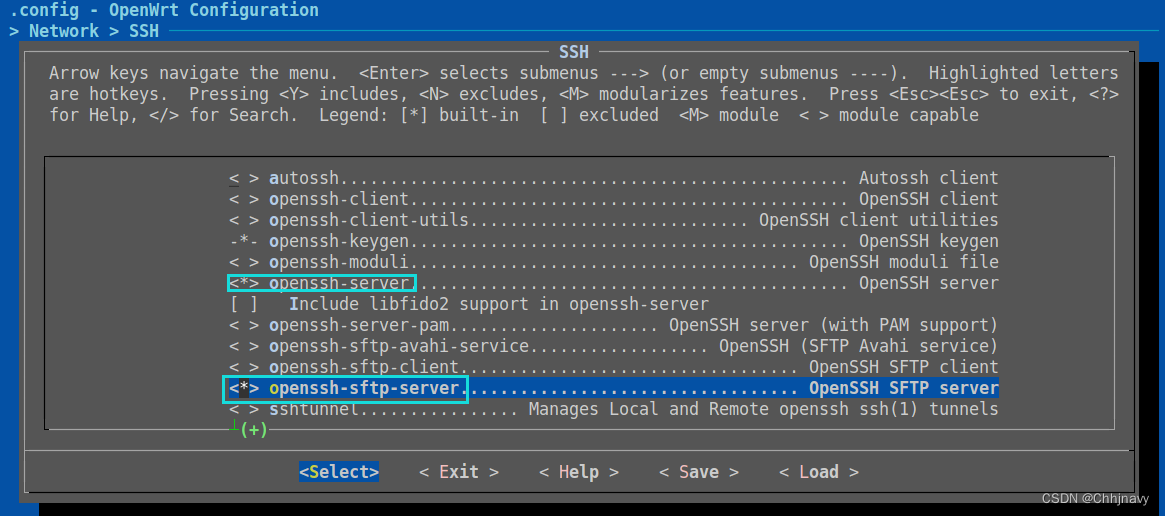
Task: Click the 'OpenSSH (SFTP Avahi service)' description
Action: click(x=859, y=346)
